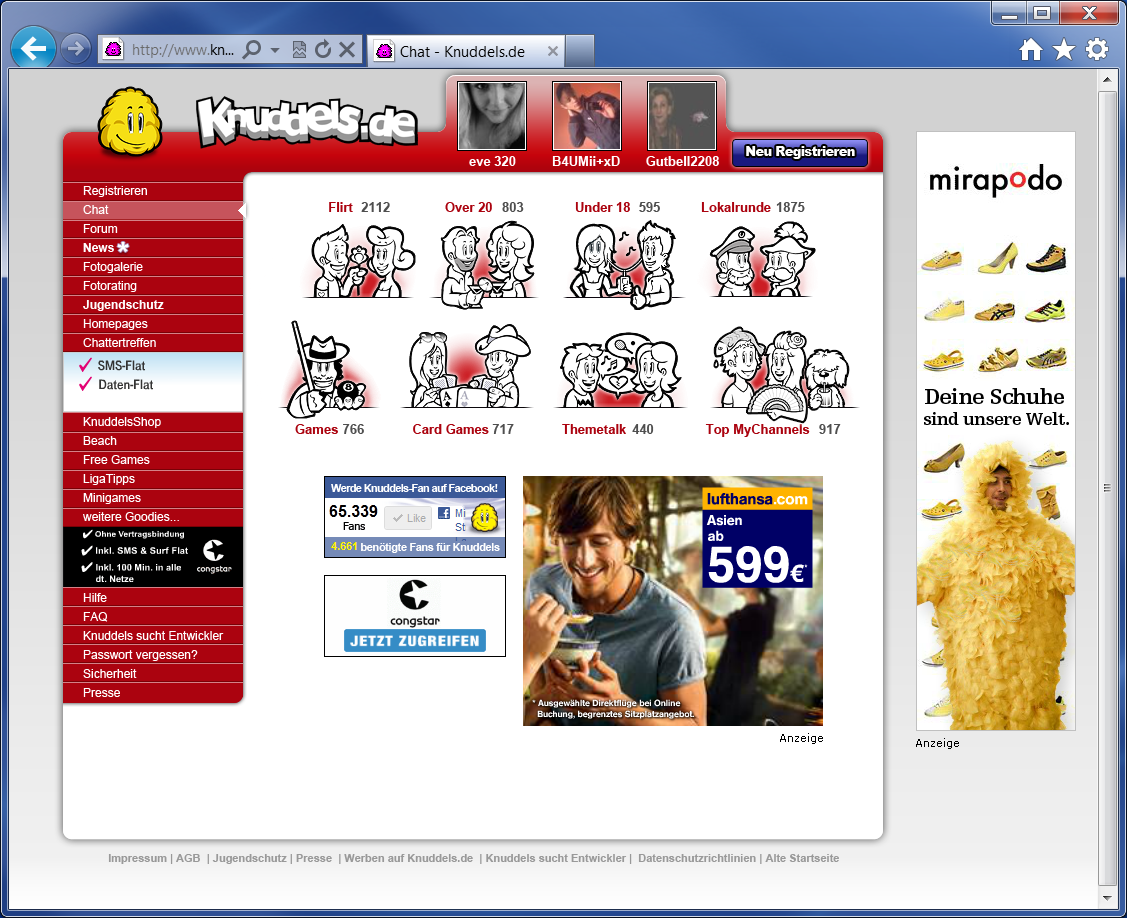Open the lufthansa.com Asien ad
1127x918 pixels.
pyautogui.click(x=673, y=601)
